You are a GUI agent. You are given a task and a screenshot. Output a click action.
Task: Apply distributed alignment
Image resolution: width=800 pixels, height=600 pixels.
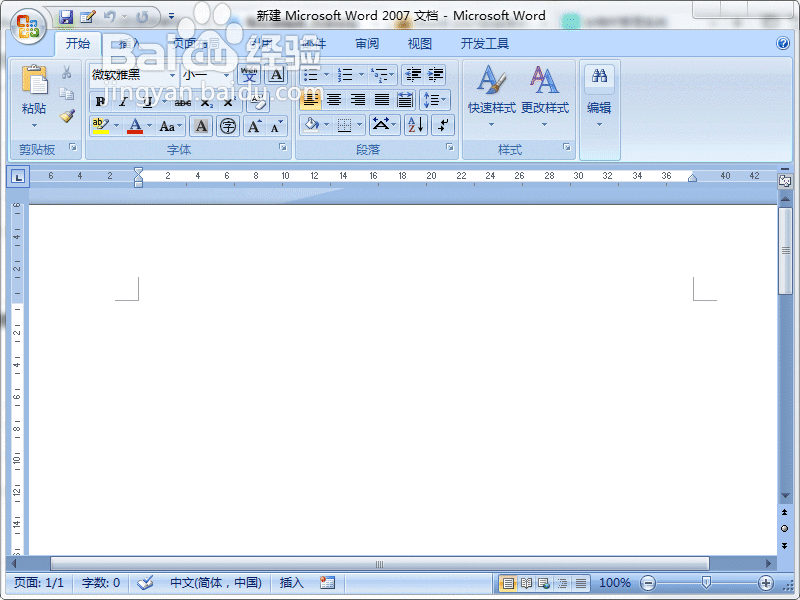(x=405, y=99)
